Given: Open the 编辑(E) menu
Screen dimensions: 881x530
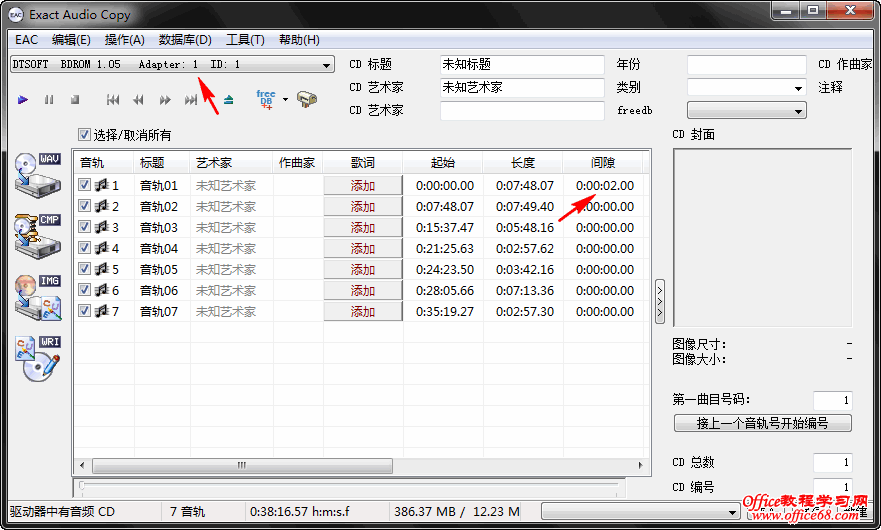Looking at the screenshot, I should click(x=71, y=40).
